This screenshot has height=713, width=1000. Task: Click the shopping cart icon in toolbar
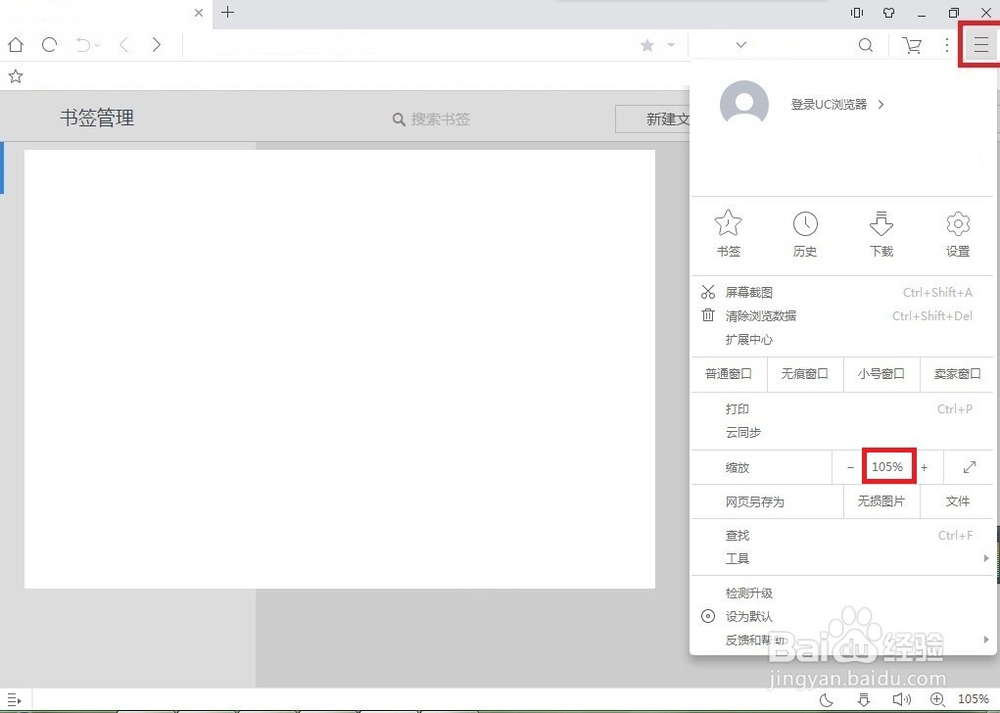(x=911, y=45)
